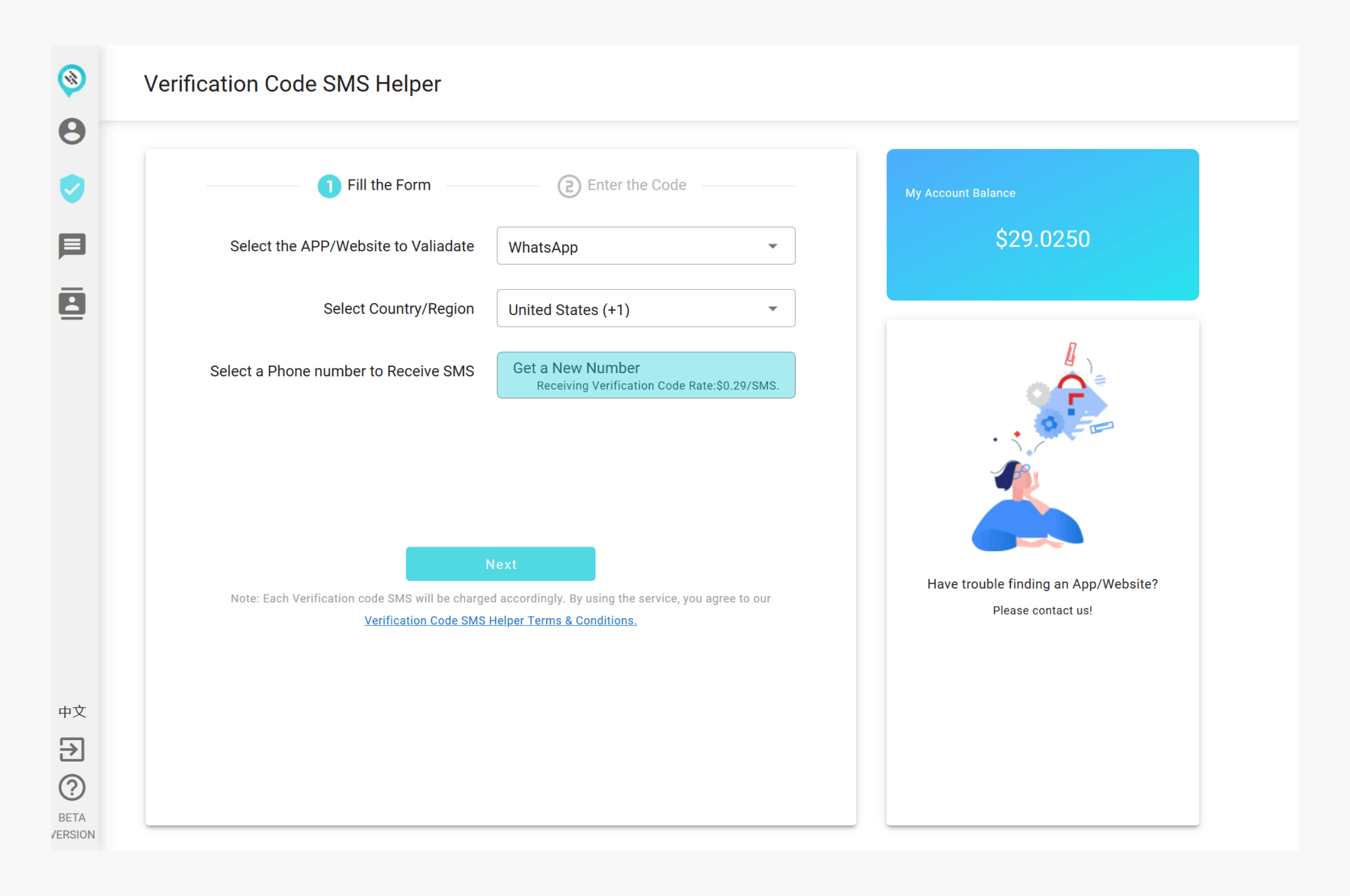Expand the phone number receiver dropdown
Viewport: 1350px width, 896px height.
(645, 374)
